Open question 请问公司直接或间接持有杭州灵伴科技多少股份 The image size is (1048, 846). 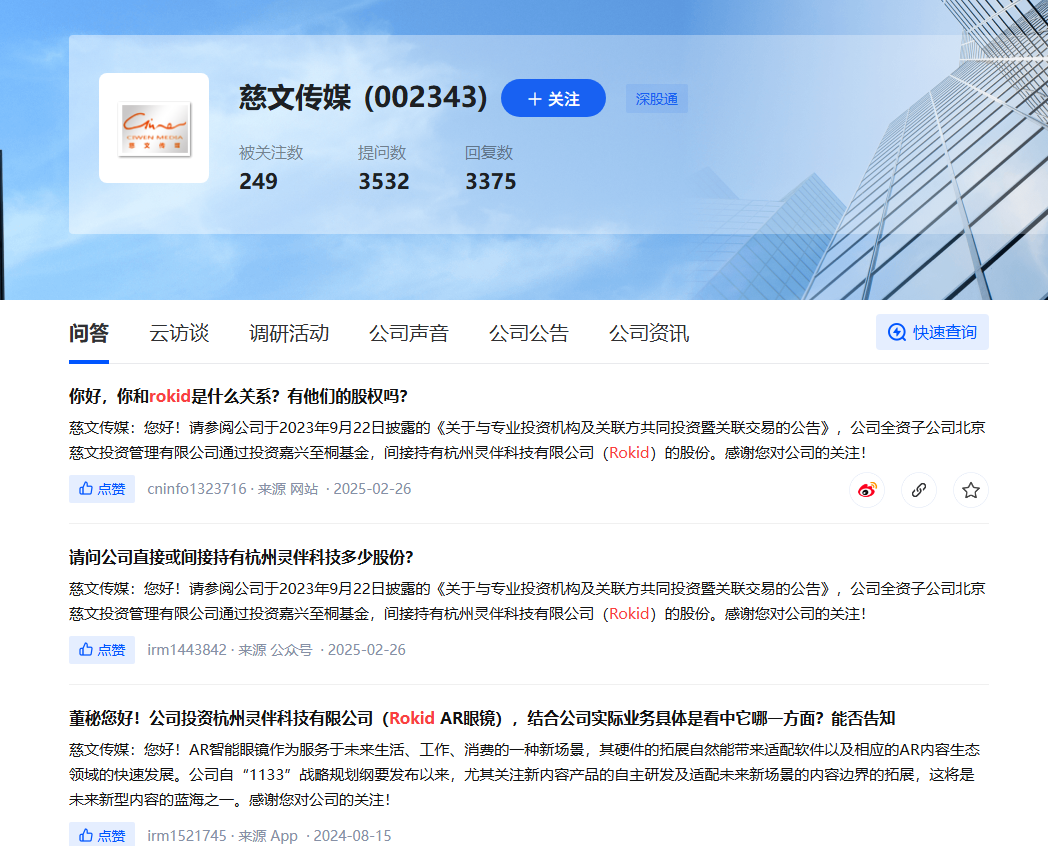pos(241,557)
